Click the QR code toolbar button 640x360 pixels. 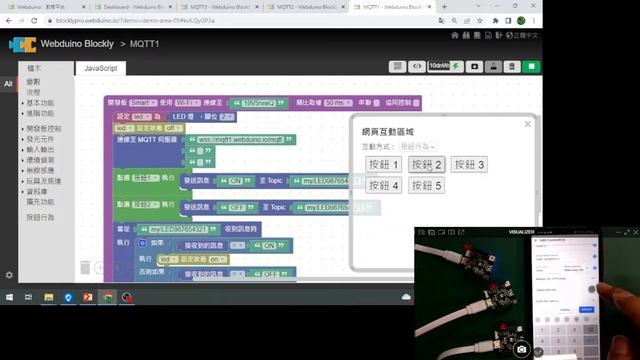(x=398, y=67)
